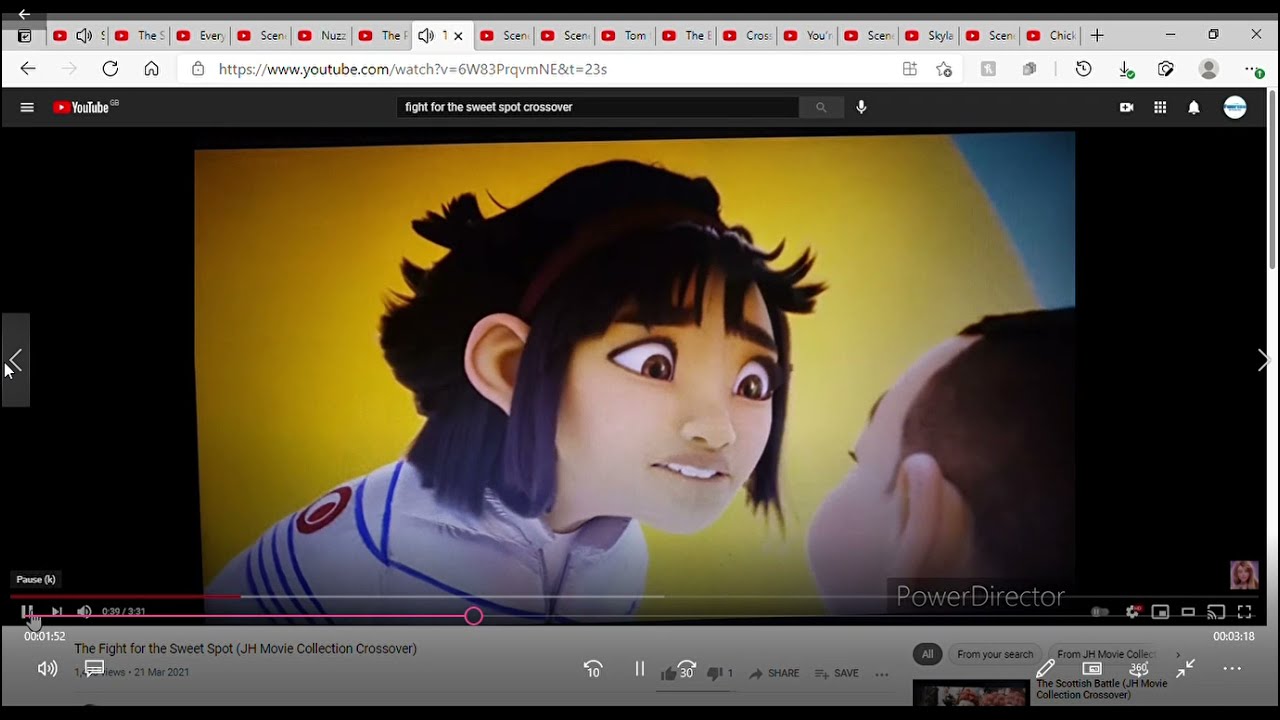Start voice search with the microphone icon
Screen dimensions: 1280x720
tap(861, 107)
